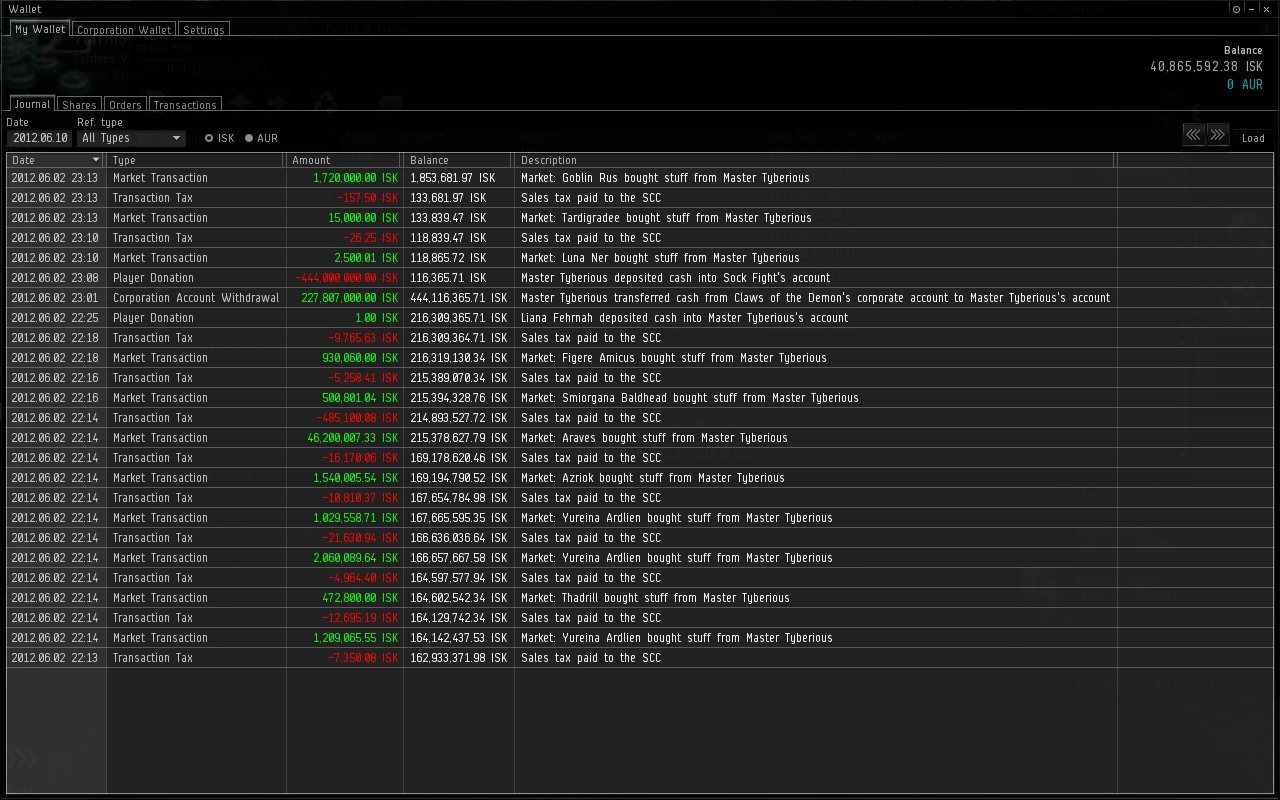Screen dimensions: 1280x800
Task: Click the '227,807,000.00 ISK' amount cell
Action: click(x=349, y=298)
